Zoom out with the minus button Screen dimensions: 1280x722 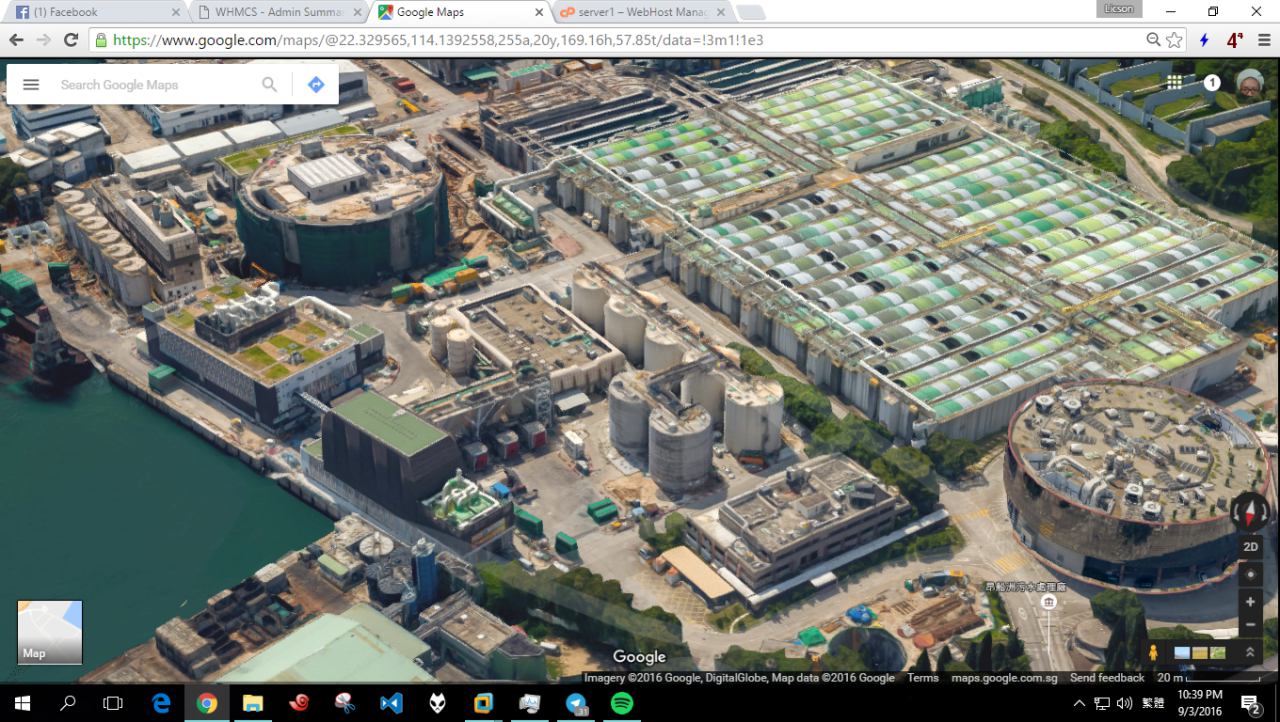click(x=1250, y=625)
